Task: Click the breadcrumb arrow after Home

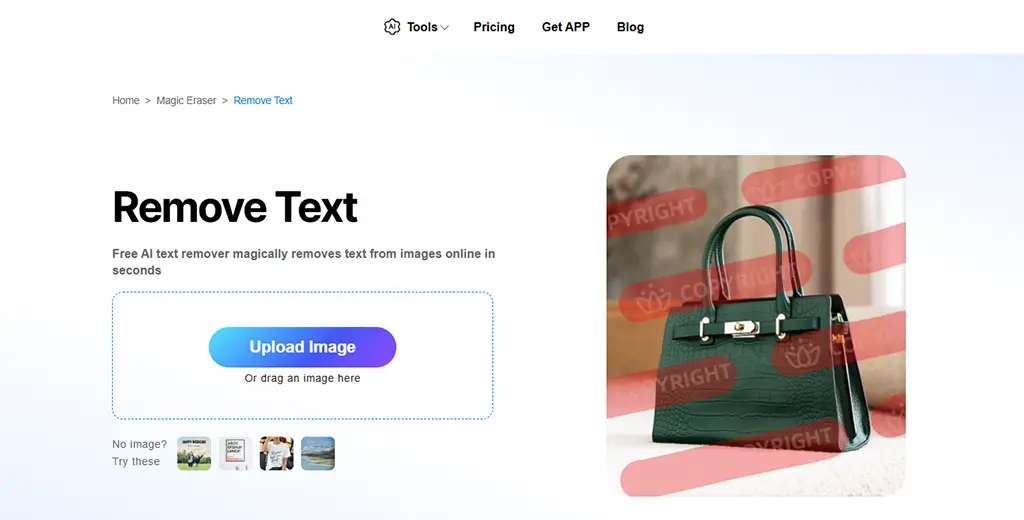Action: tap(148, 101)
